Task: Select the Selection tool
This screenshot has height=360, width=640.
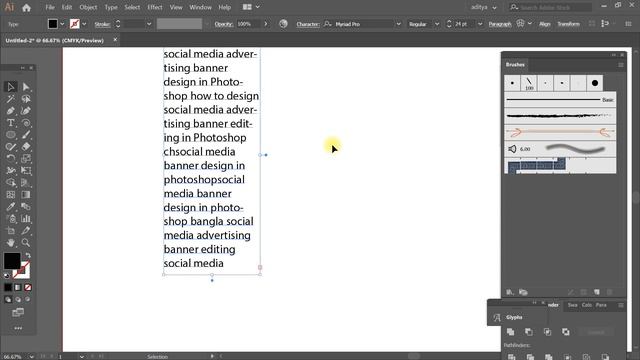Action: (x=11, y=87)
